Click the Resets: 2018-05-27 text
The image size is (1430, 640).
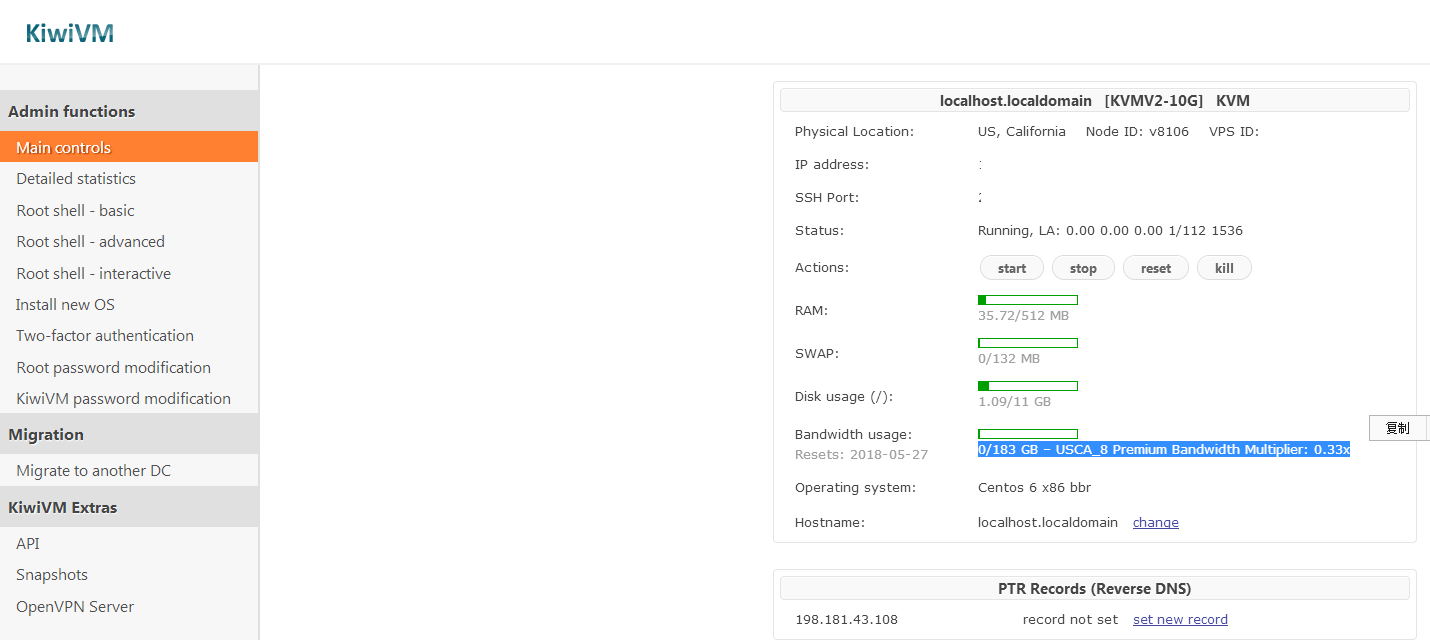pos(861,454)
